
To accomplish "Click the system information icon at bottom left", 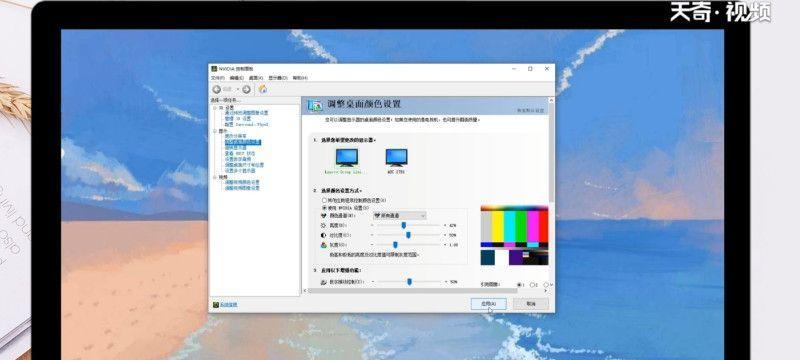I will [x=216, y=304].
